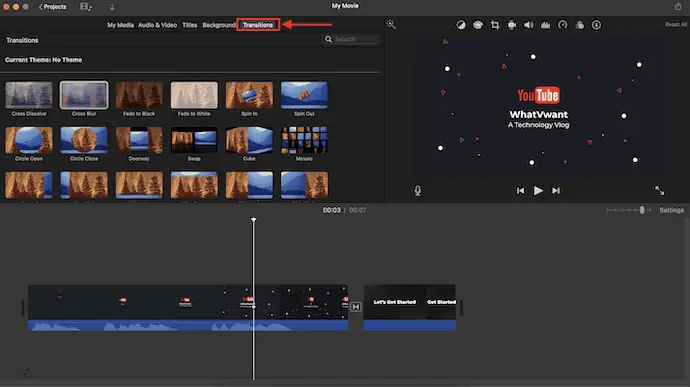Choose the Fade to White transition
The height and width of the screenshot is (387, 690).
click(x=194, y=95)
